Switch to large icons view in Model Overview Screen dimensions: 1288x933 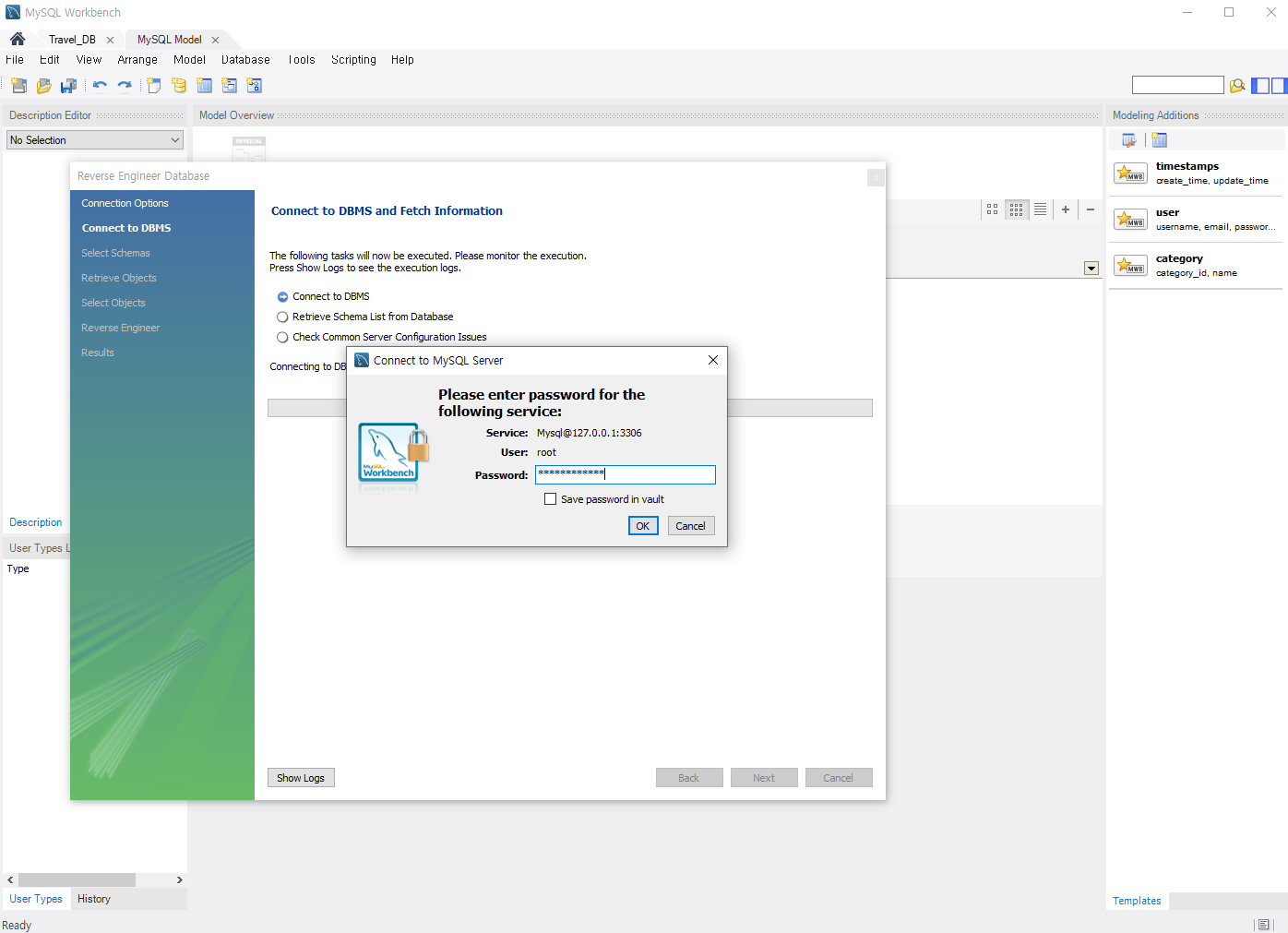(x=992, y=209)
